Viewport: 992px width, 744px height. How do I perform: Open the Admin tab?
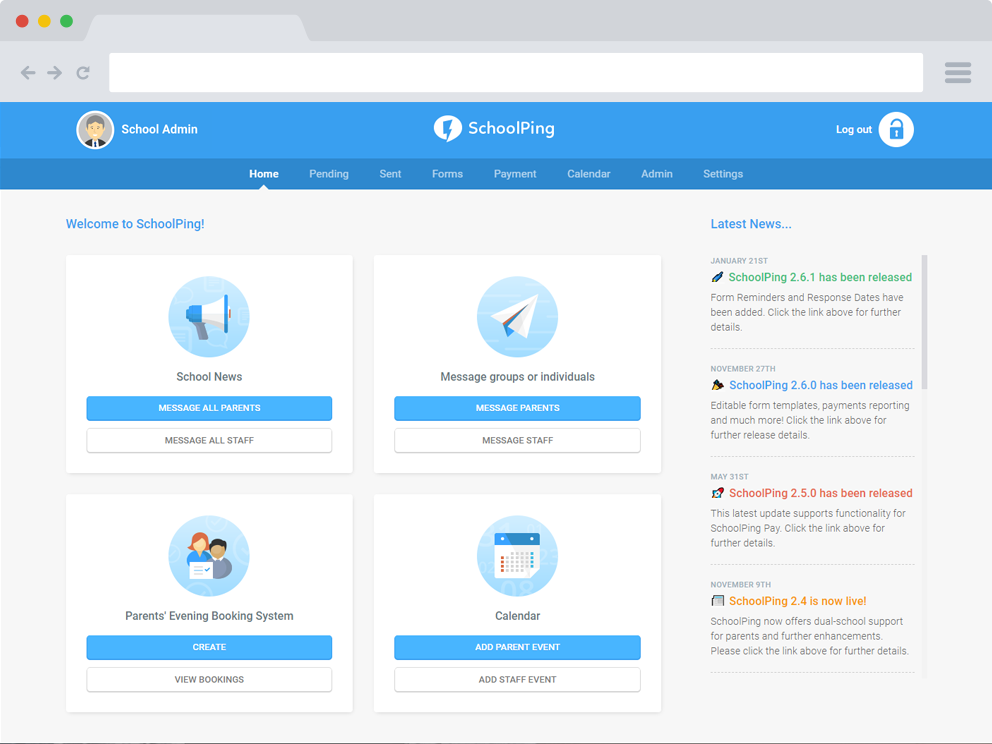[657, 174]
